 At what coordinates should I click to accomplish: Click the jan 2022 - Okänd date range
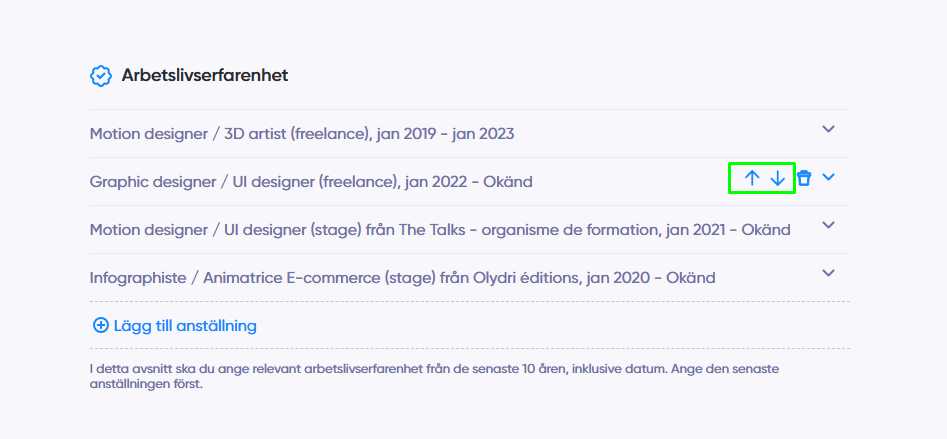point(469,182)
